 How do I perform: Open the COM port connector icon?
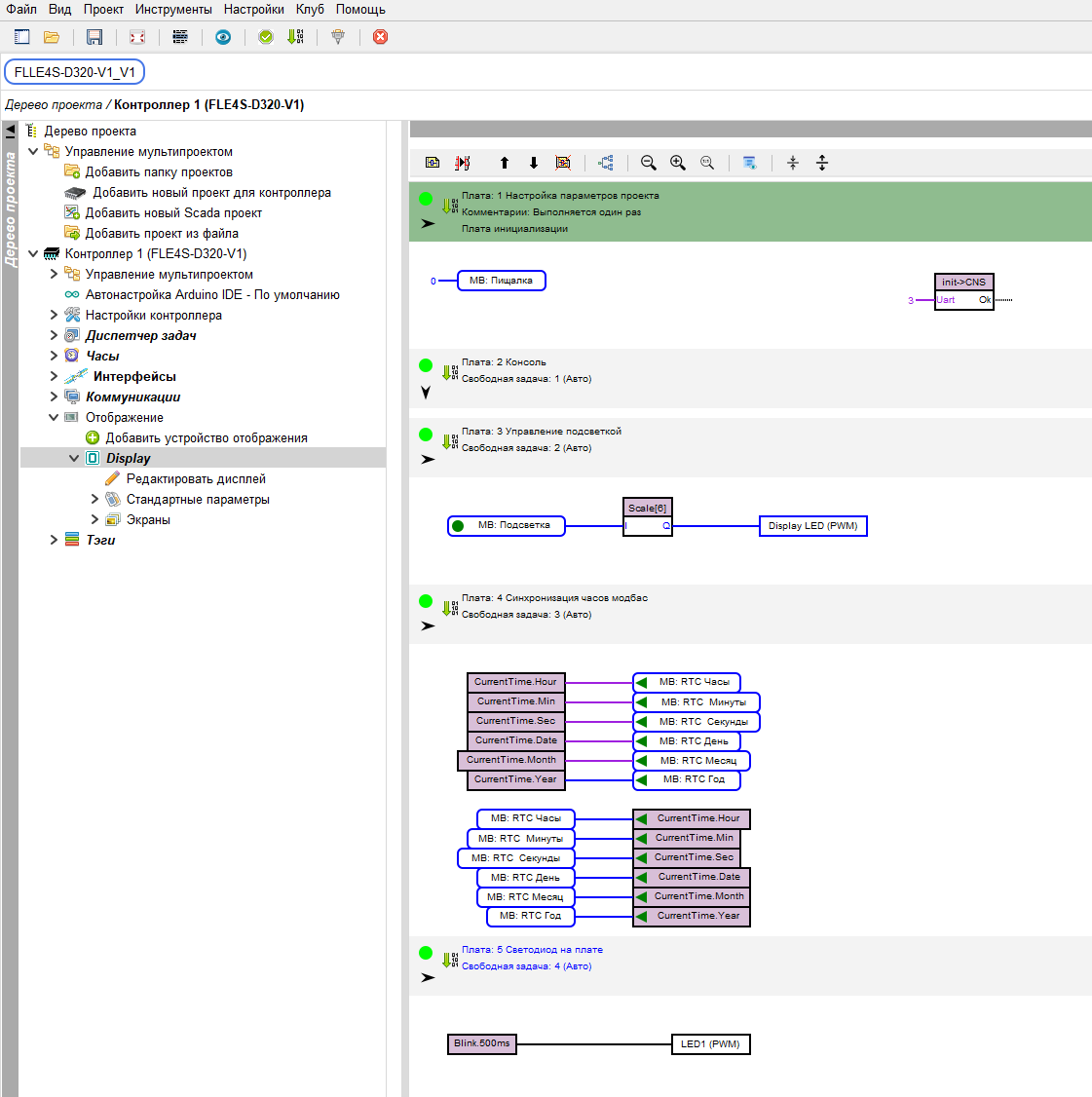tap(338, 37)
